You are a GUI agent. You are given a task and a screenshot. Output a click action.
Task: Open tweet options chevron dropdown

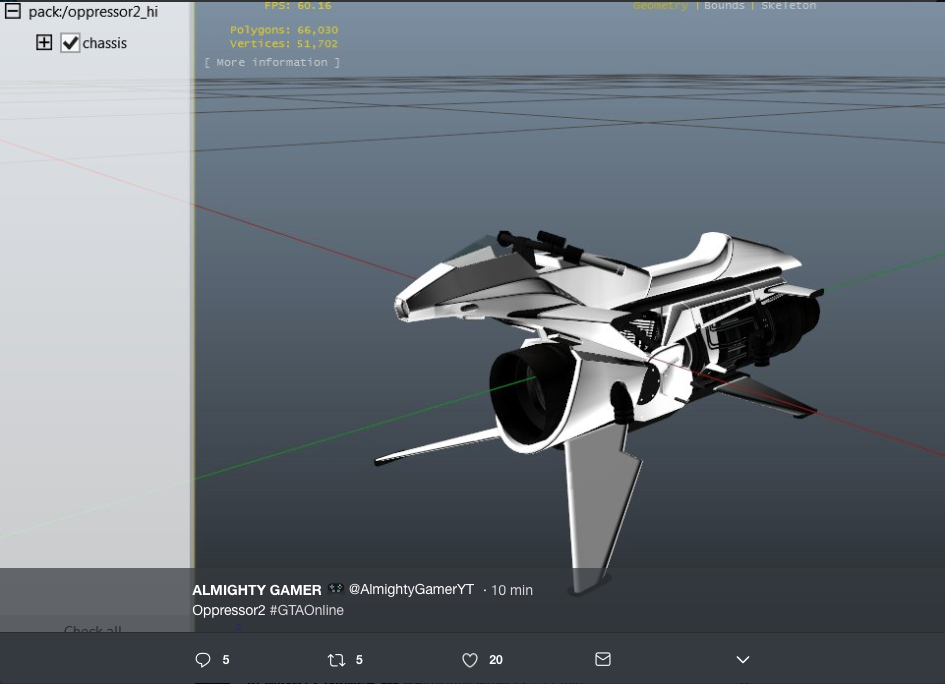tap(743, 660)
